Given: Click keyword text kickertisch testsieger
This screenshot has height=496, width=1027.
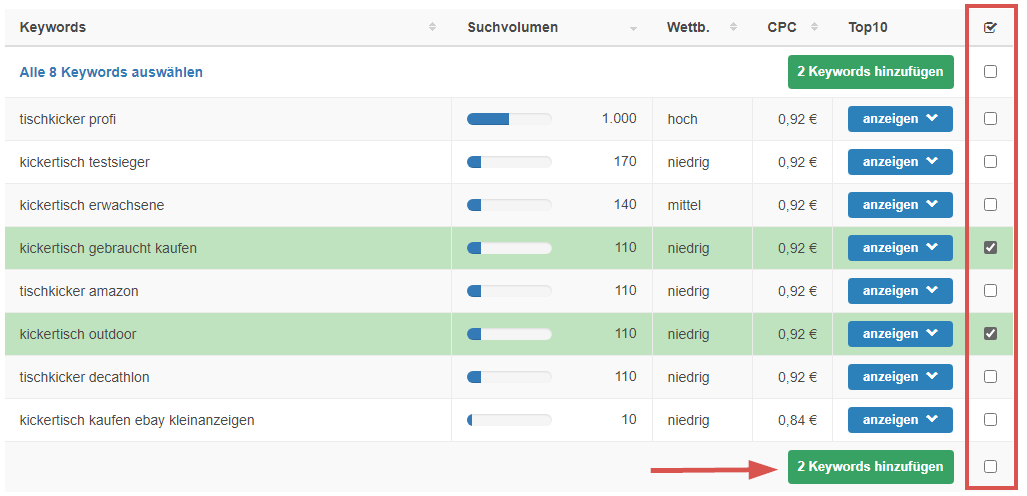Looking at the screenshot, I should 84,162.
